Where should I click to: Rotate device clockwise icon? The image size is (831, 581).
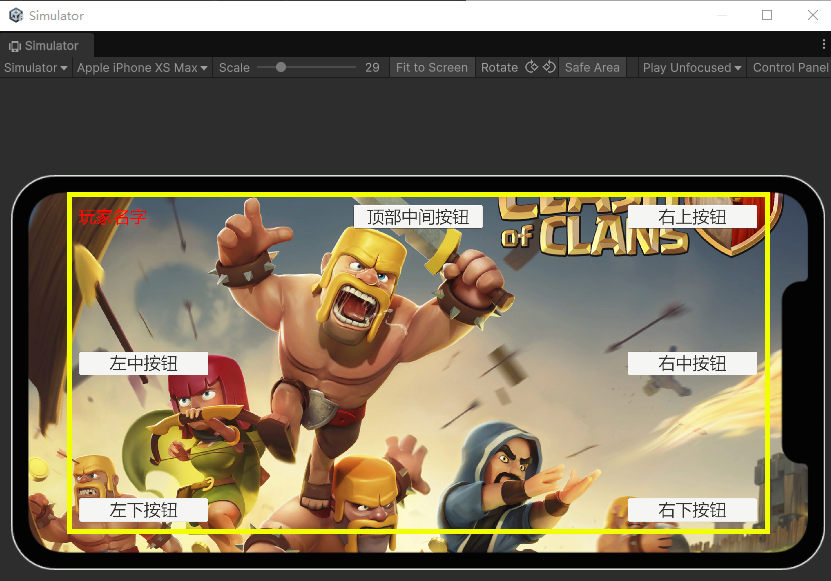click(532, 67)
